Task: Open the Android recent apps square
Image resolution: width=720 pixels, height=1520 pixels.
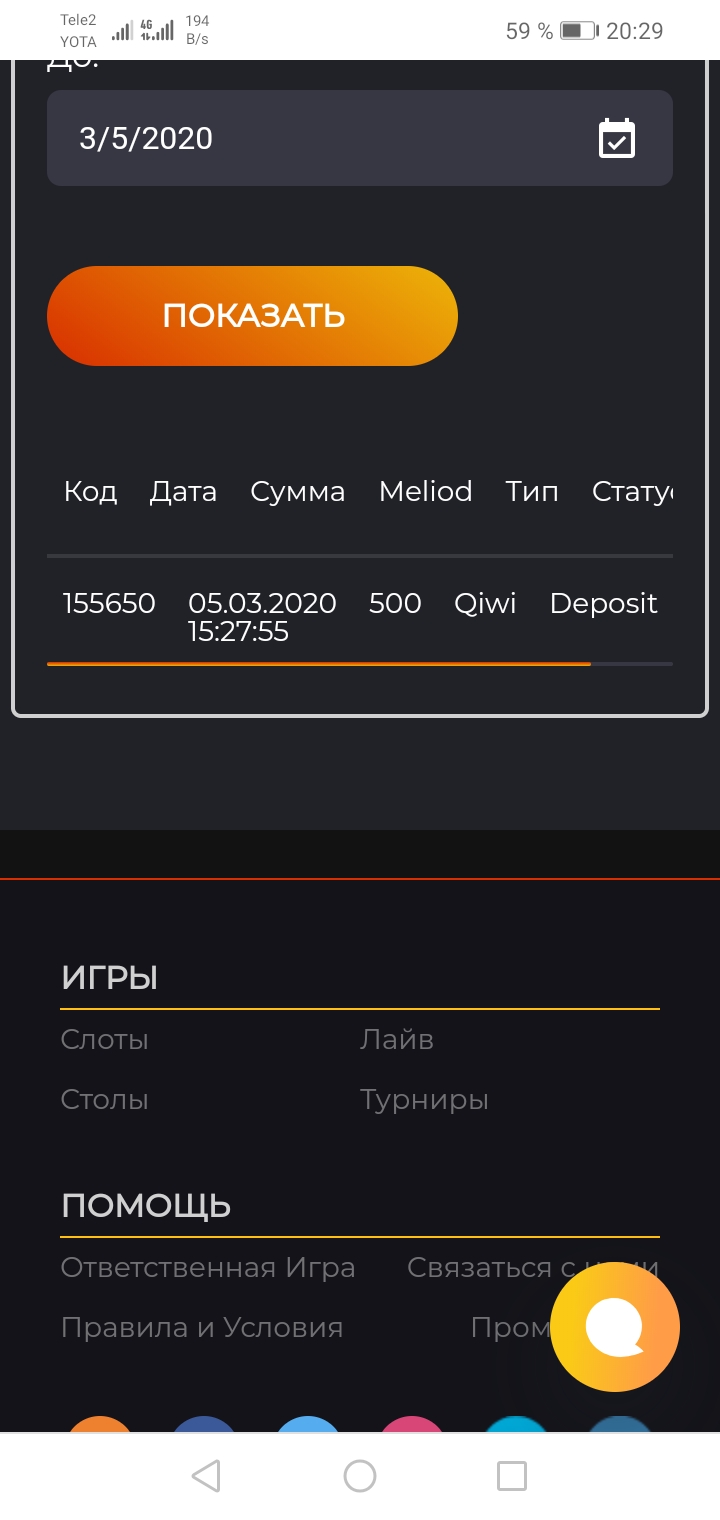Action: click(512, 1476)
